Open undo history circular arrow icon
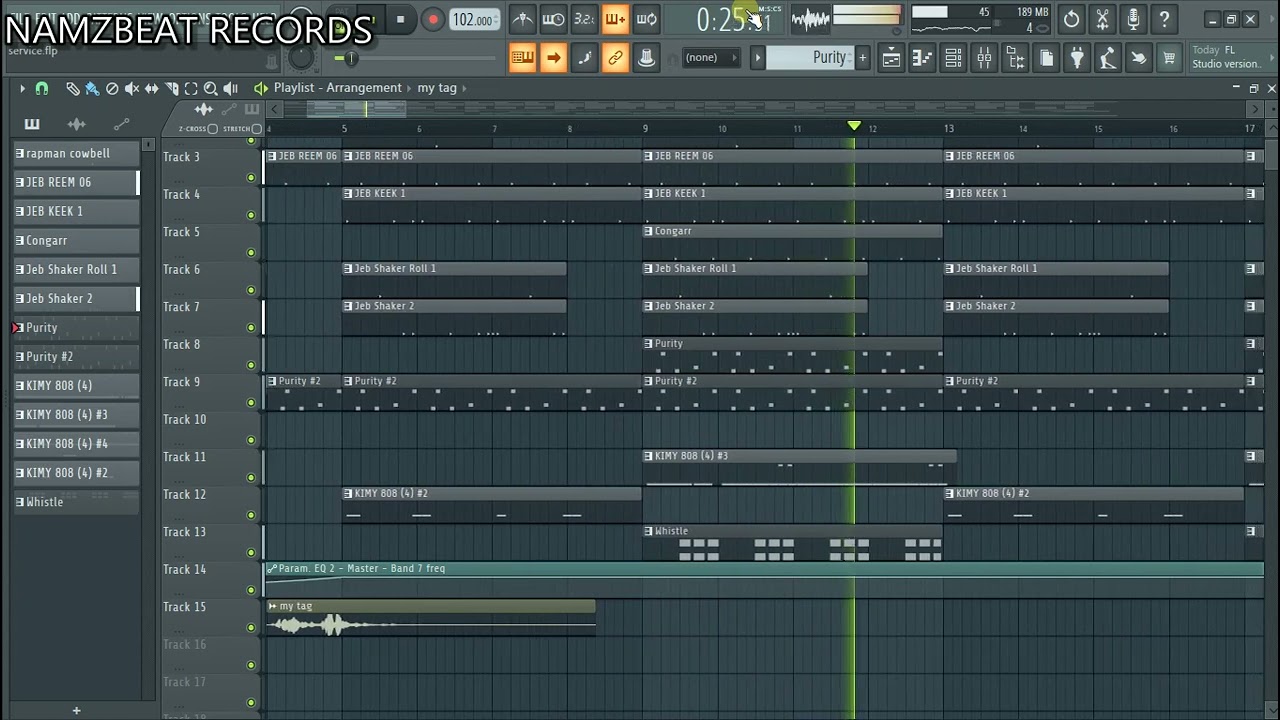 [1071, 19]
